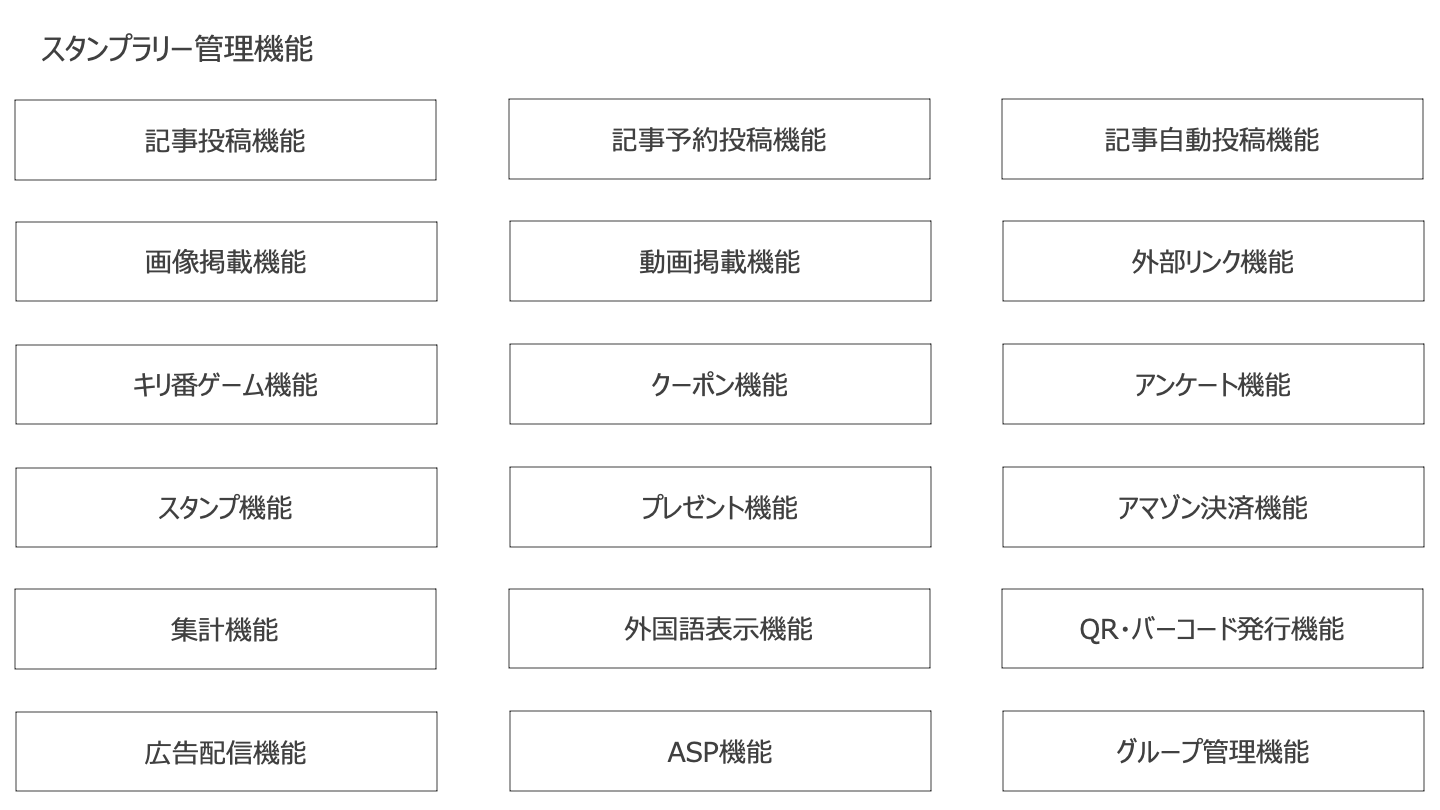Click the プレゼント機能 button
Image resolution: width=1440 pixels, height=810 pixels.
(720, 508)
